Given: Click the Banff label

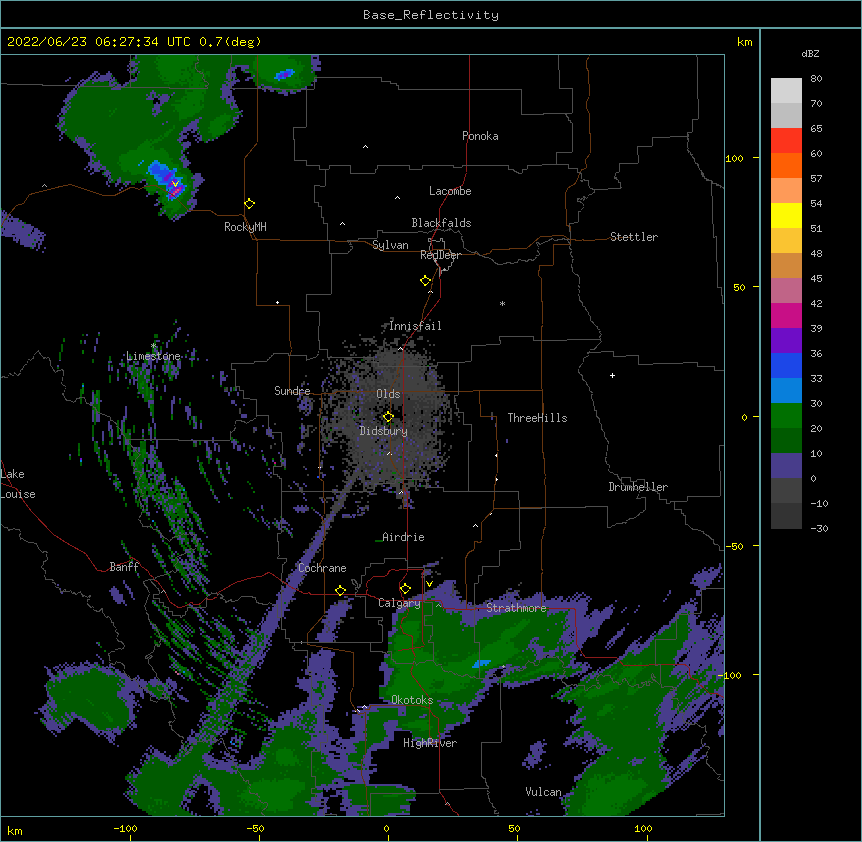Looking at the screenshot, I should tap(124, 567).
